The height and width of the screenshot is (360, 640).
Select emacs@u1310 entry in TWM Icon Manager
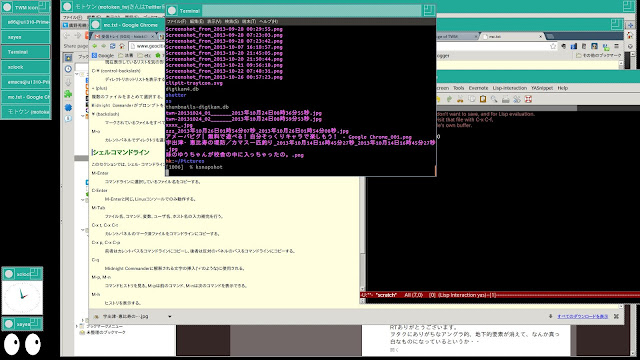[x=26, y=82]
